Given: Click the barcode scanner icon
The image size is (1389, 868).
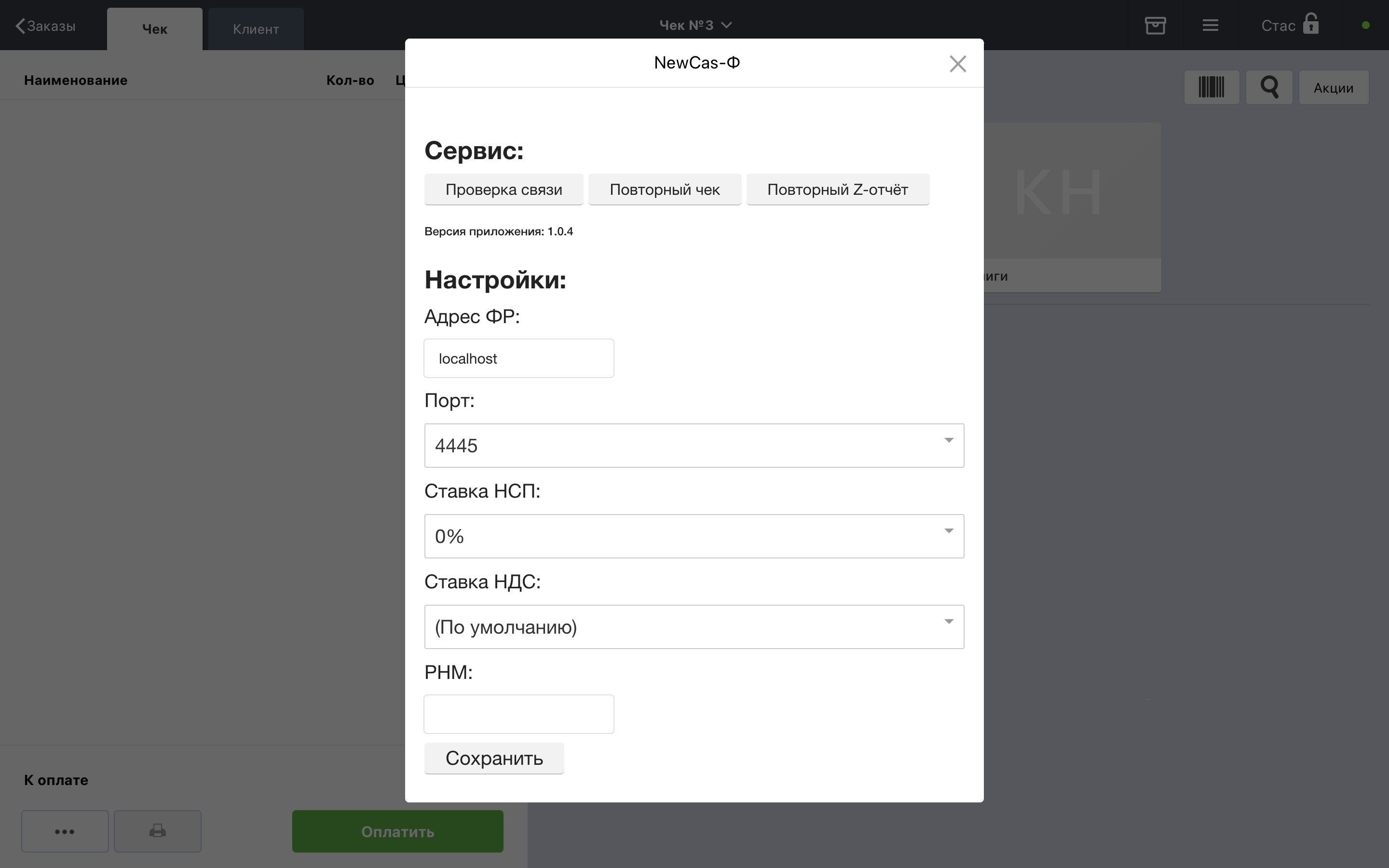Looking at the screenshot, I should click(x=1211, y=87).
